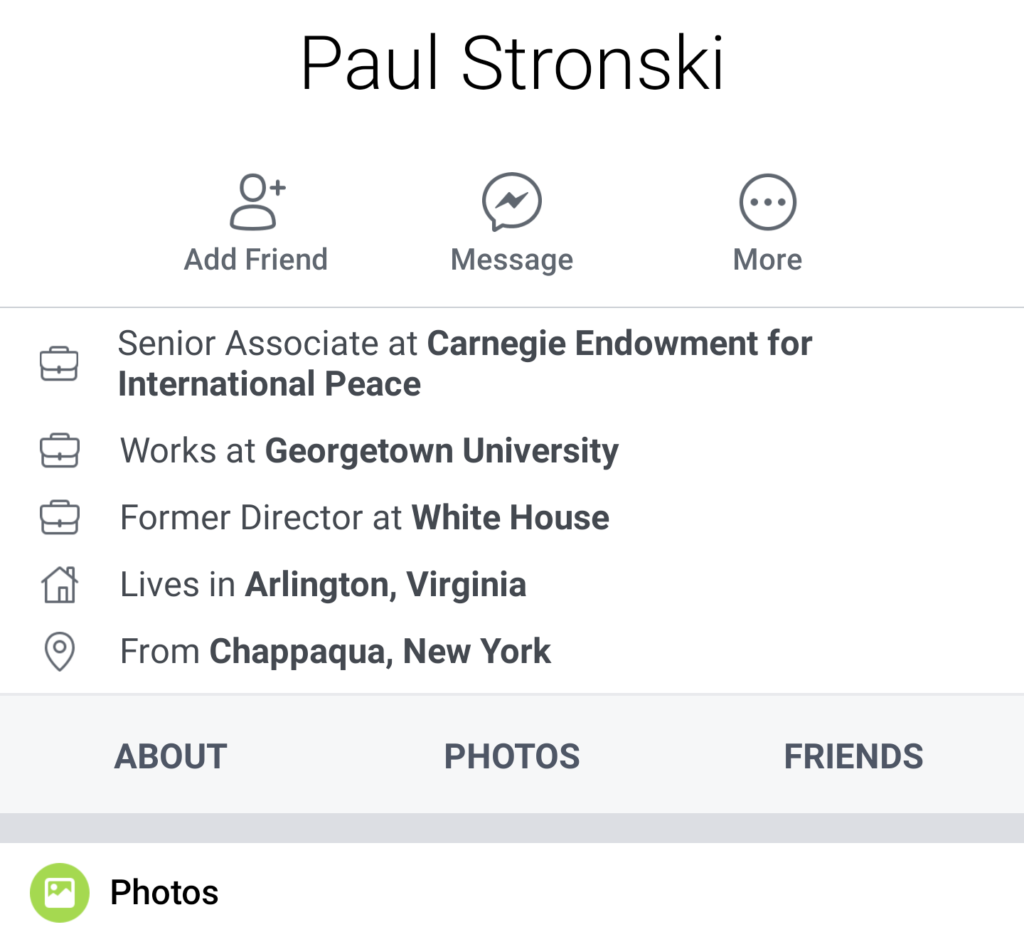1024x927 pixels.
Task: Open the Arlington, Virginia location link
Action: [x=385, y=585]
